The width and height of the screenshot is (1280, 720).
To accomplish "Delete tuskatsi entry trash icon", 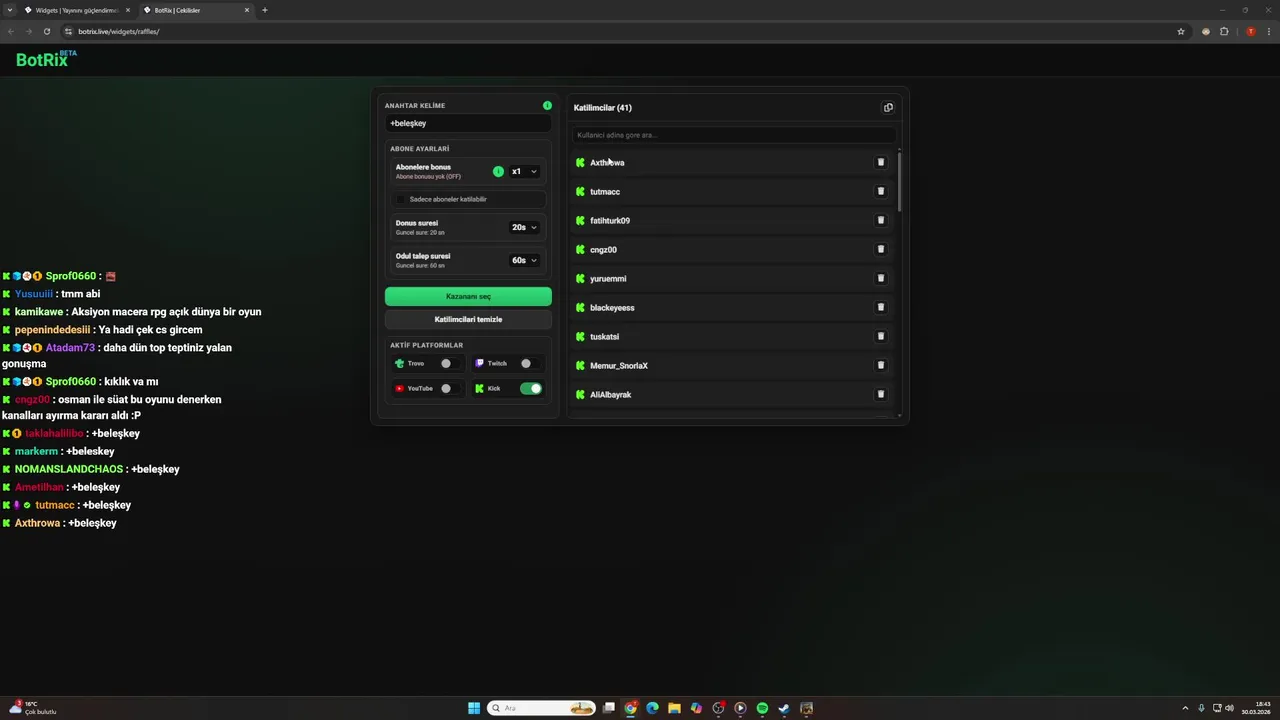I will 881,336.
